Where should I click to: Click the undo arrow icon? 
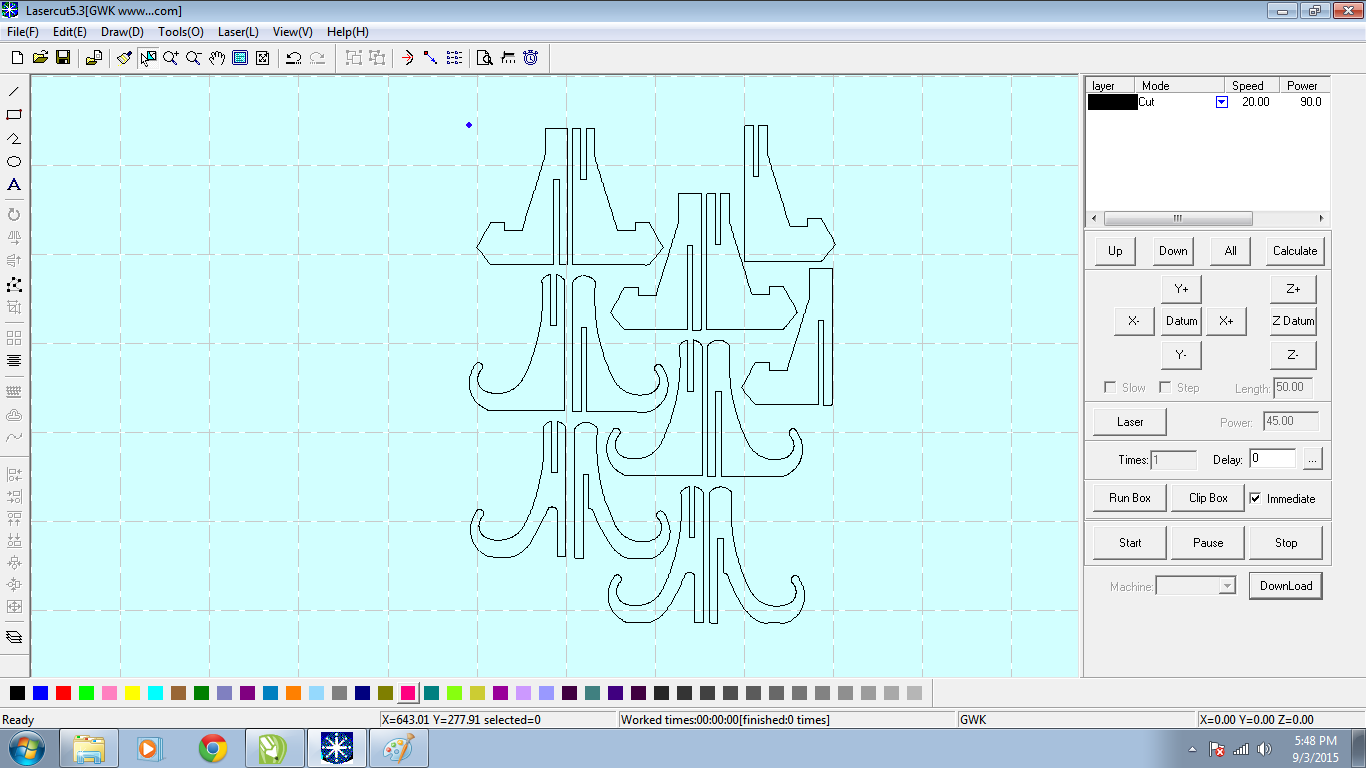pyautogui.click(x=294, y=58)
